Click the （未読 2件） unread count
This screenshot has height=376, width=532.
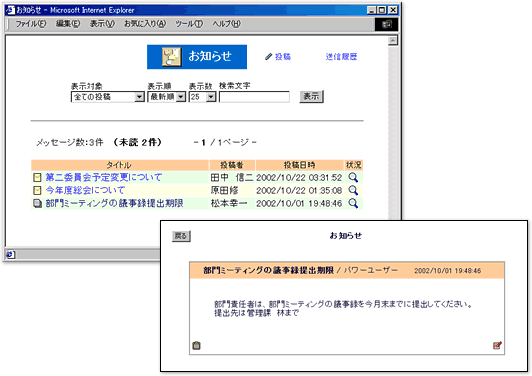pyautogui.click(x=138, y=142)
